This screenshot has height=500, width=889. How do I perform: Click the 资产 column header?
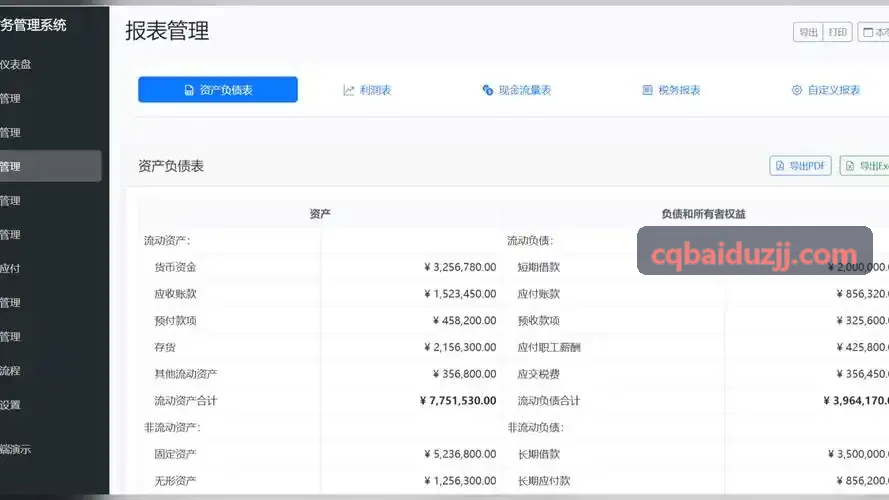pos(320,214)
